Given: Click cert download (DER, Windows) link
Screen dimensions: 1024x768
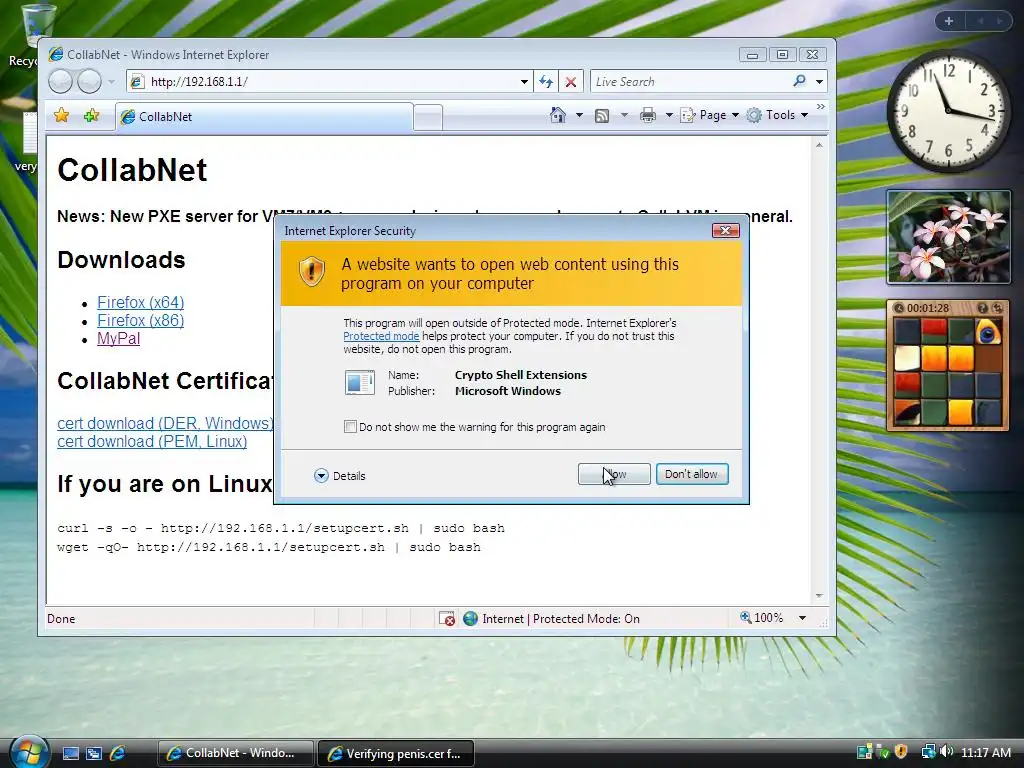Looking at the screenshot, I should coord(165,423).
